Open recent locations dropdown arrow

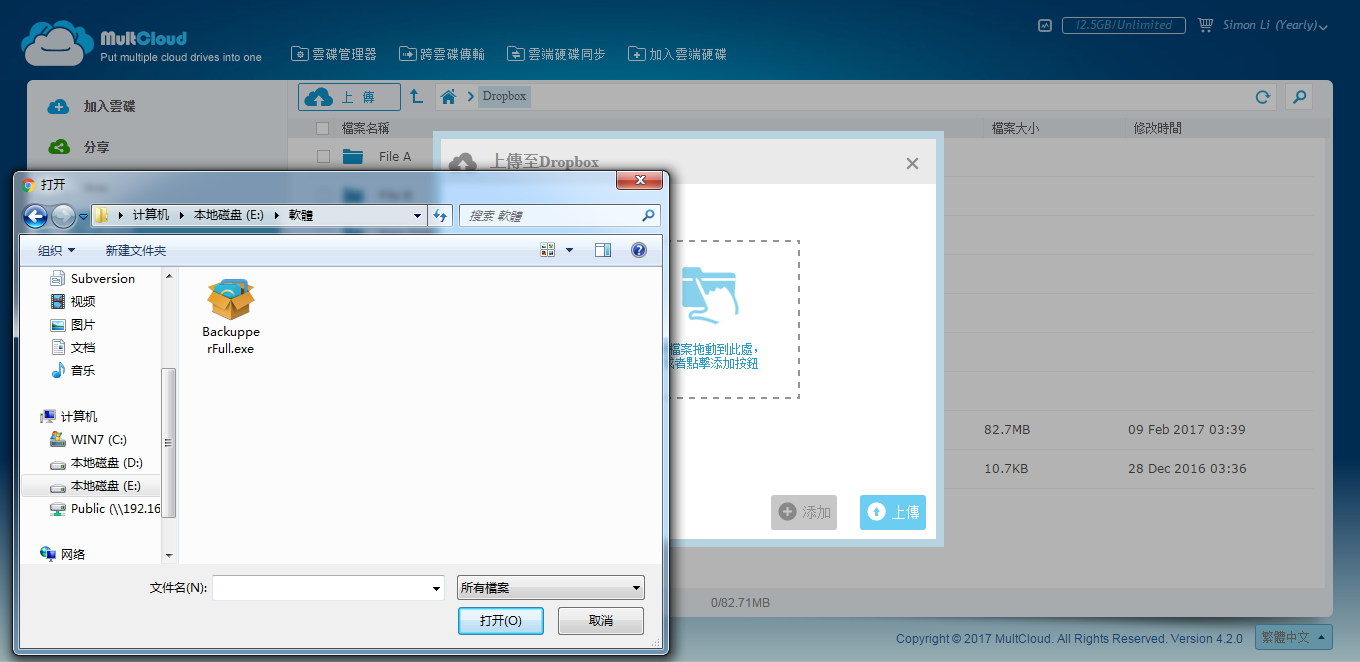tap(83, 216)
